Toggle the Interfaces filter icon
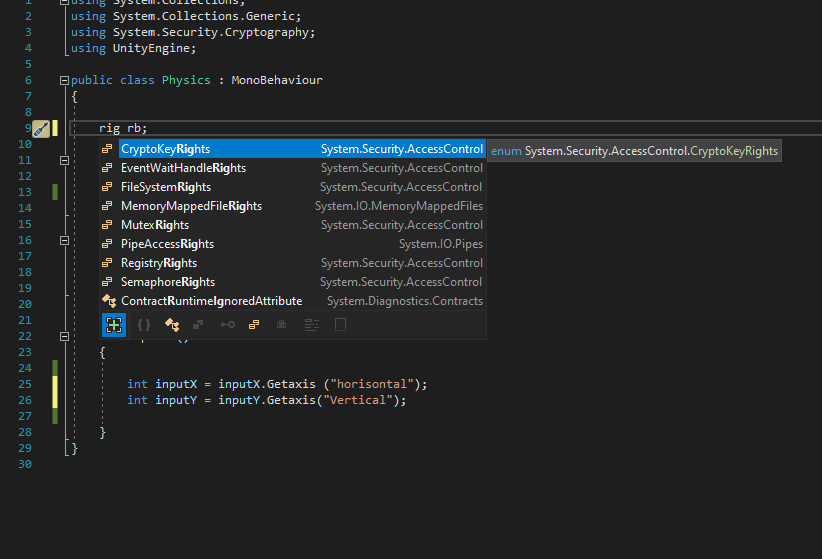 click(228, 325)
